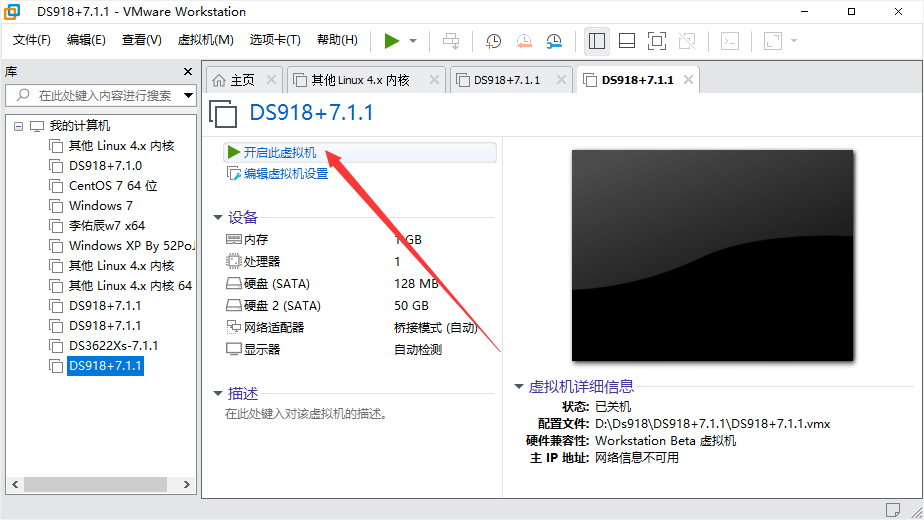The height and width of the screenshot is (520, 924).
Task: Open the 网络适配器 device settings
Action: point(273,327)
